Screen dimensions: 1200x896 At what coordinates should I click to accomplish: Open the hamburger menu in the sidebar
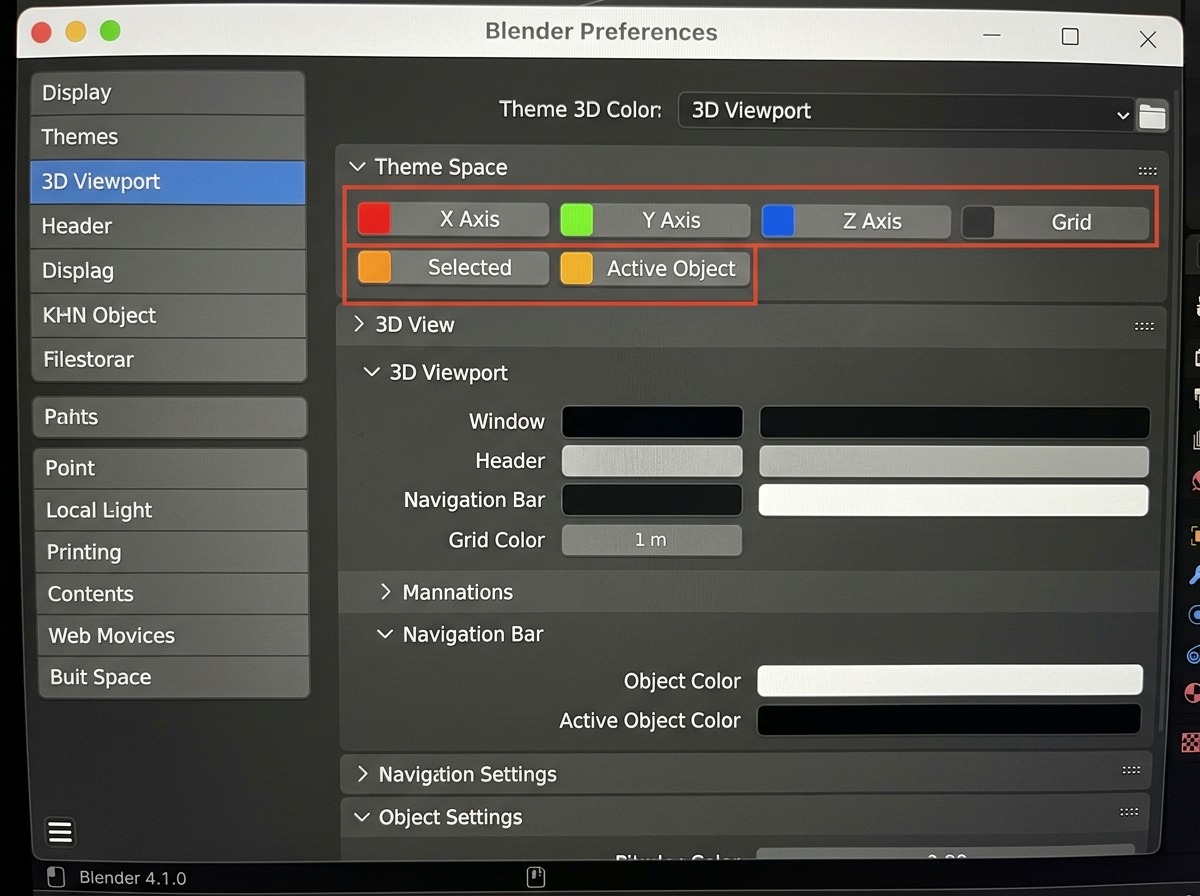60,832
